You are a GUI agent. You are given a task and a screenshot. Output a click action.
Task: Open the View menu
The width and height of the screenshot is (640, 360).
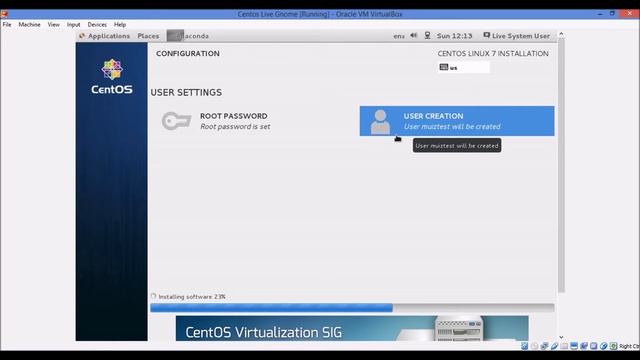[x=53, y=24]
